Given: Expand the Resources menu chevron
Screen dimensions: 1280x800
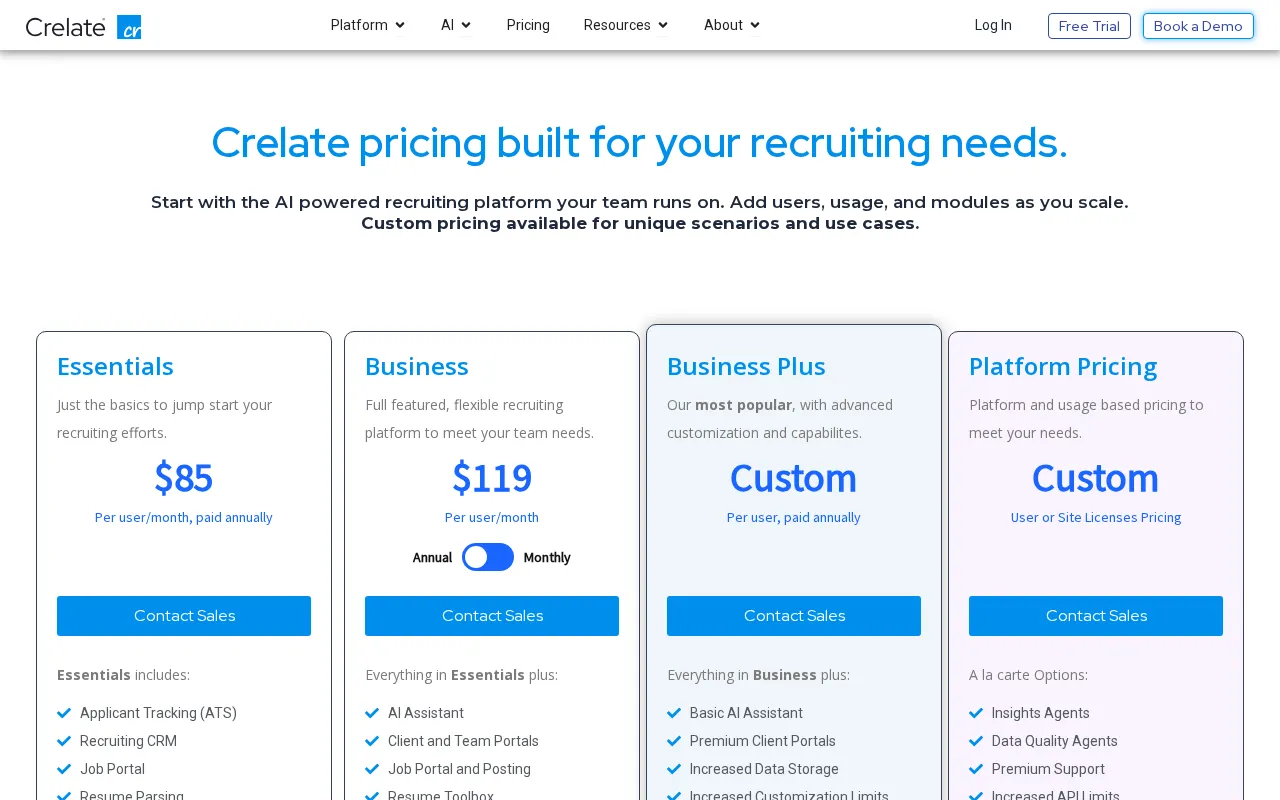Looking at the screenshot, I should coord(663,25).
